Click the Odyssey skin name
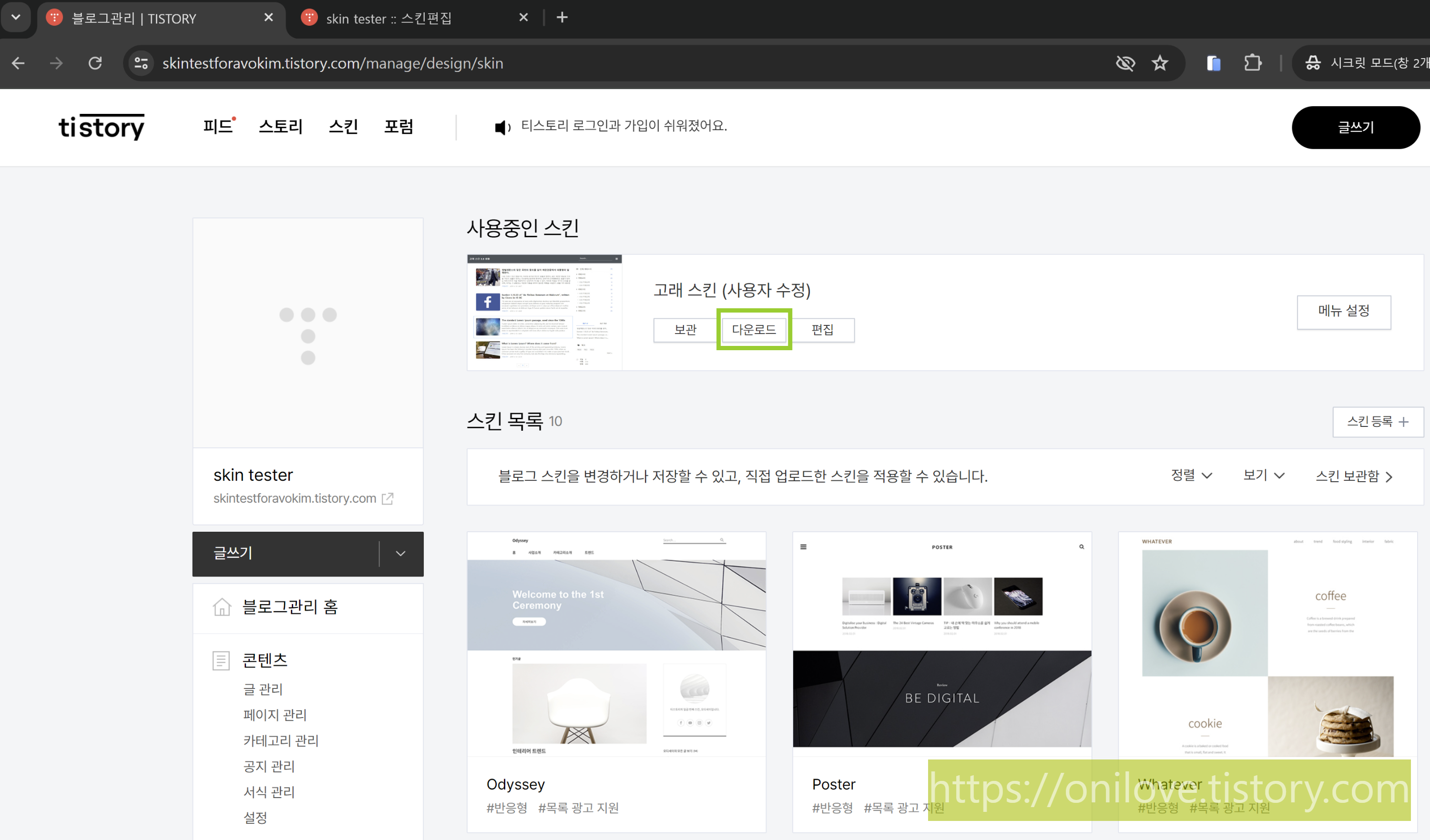This screenshot has height=840, width=1430. click(515, 784)
